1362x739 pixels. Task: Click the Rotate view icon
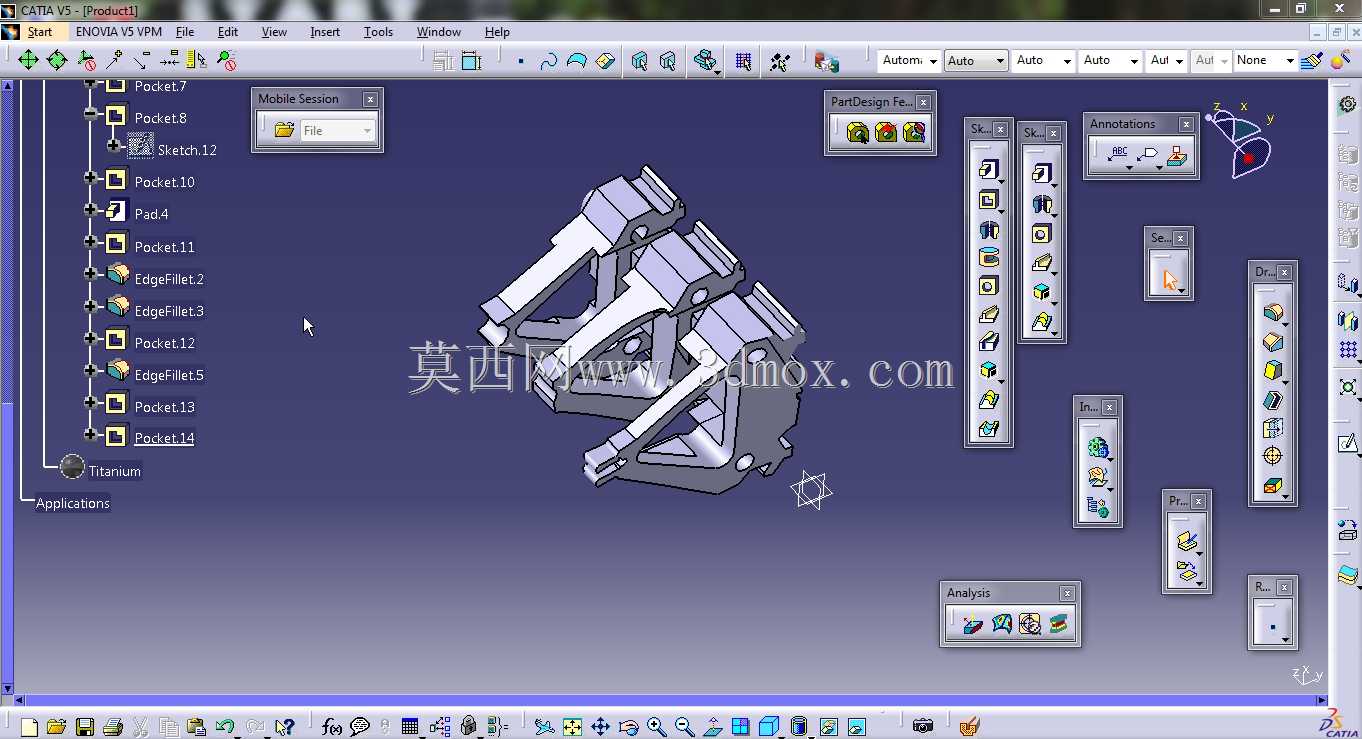(628, 727)
